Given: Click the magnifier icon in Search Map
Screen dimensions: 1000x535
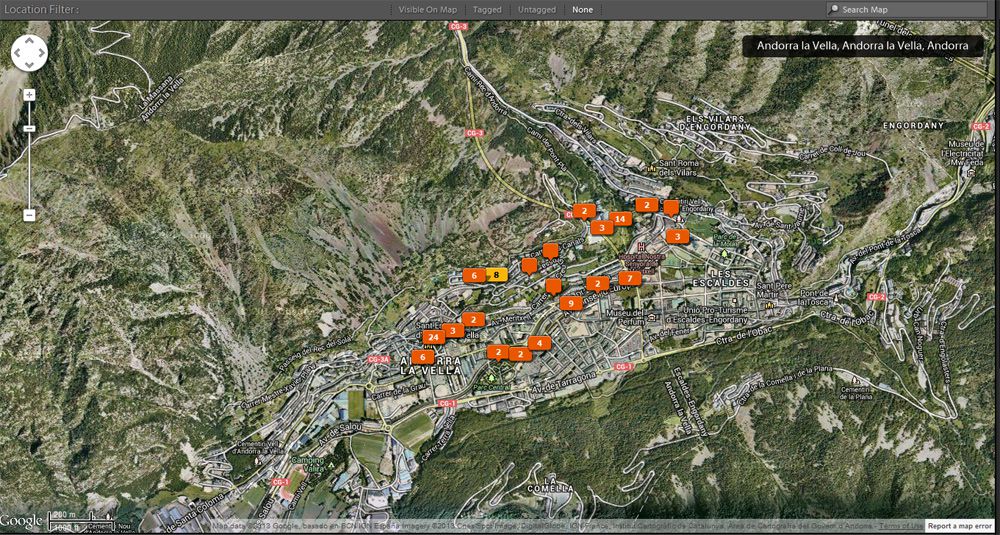Looking at the screenshot, I should point(834,10).
